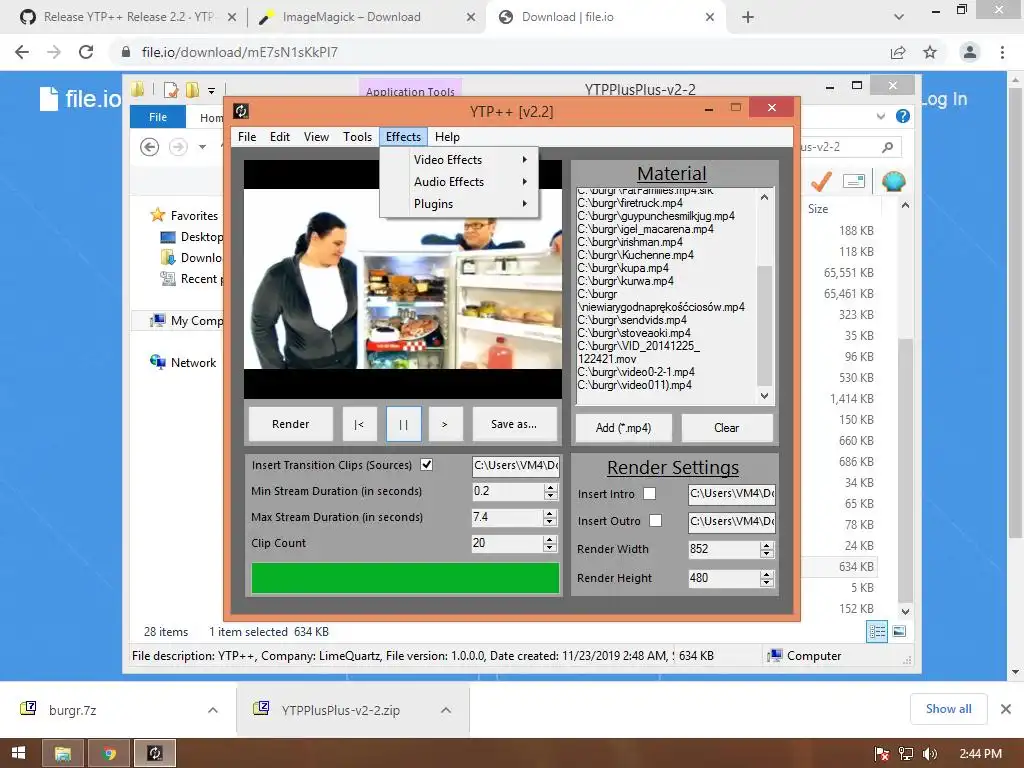Open Explorer recent locations dropdown arrow
Screen dimensions: 1024x768
click(x=202, y=147)
